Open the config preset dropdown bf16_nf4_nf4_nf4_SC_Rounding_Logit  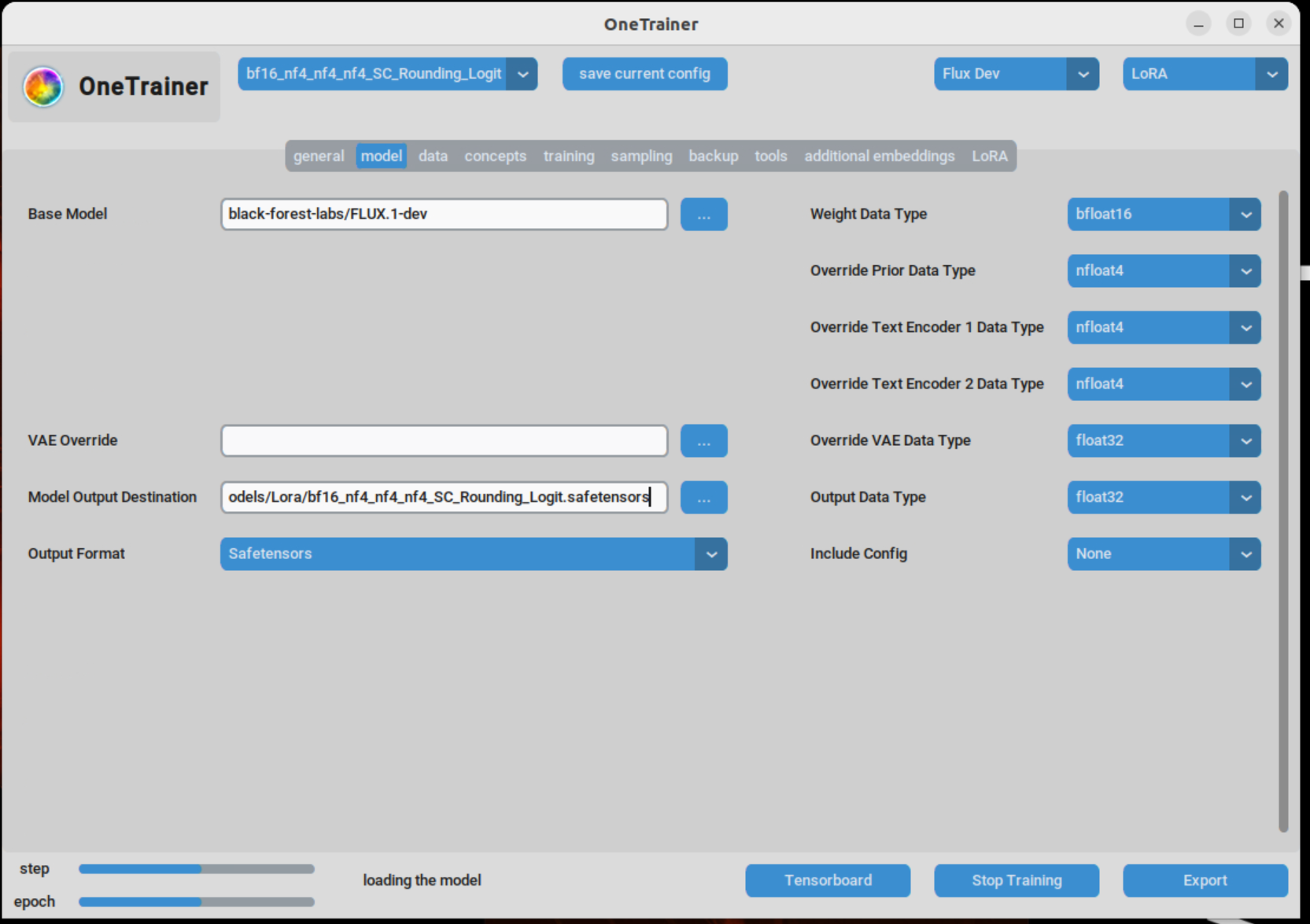[387, 74]
